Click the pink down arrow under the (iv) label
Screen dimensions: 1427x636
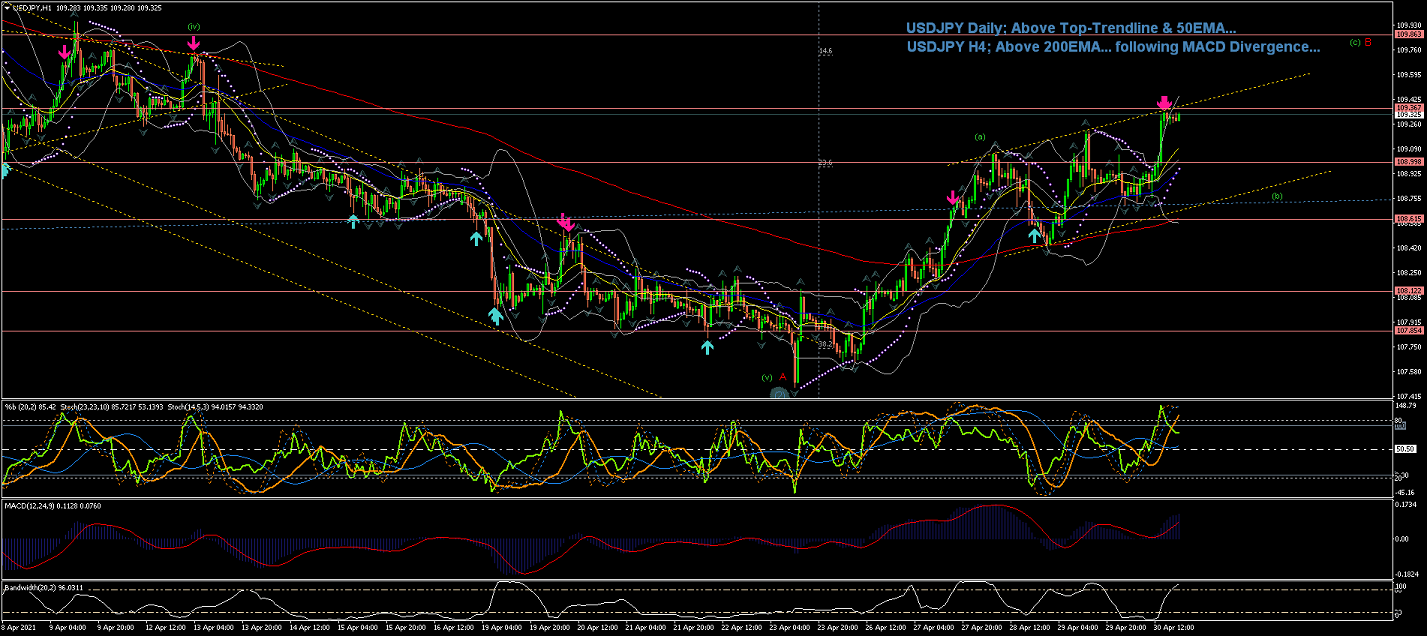[194, 43]
